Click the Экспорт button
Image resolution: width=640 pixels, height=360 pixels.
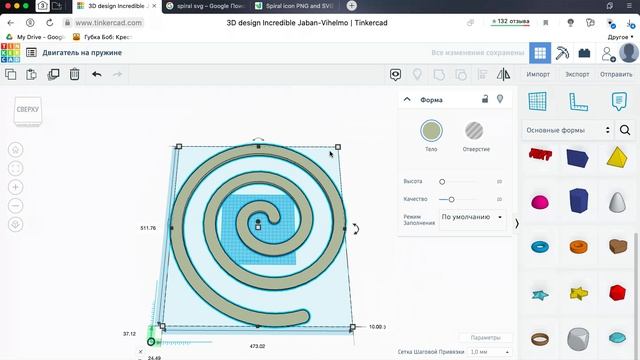click(x=577, y=75)
